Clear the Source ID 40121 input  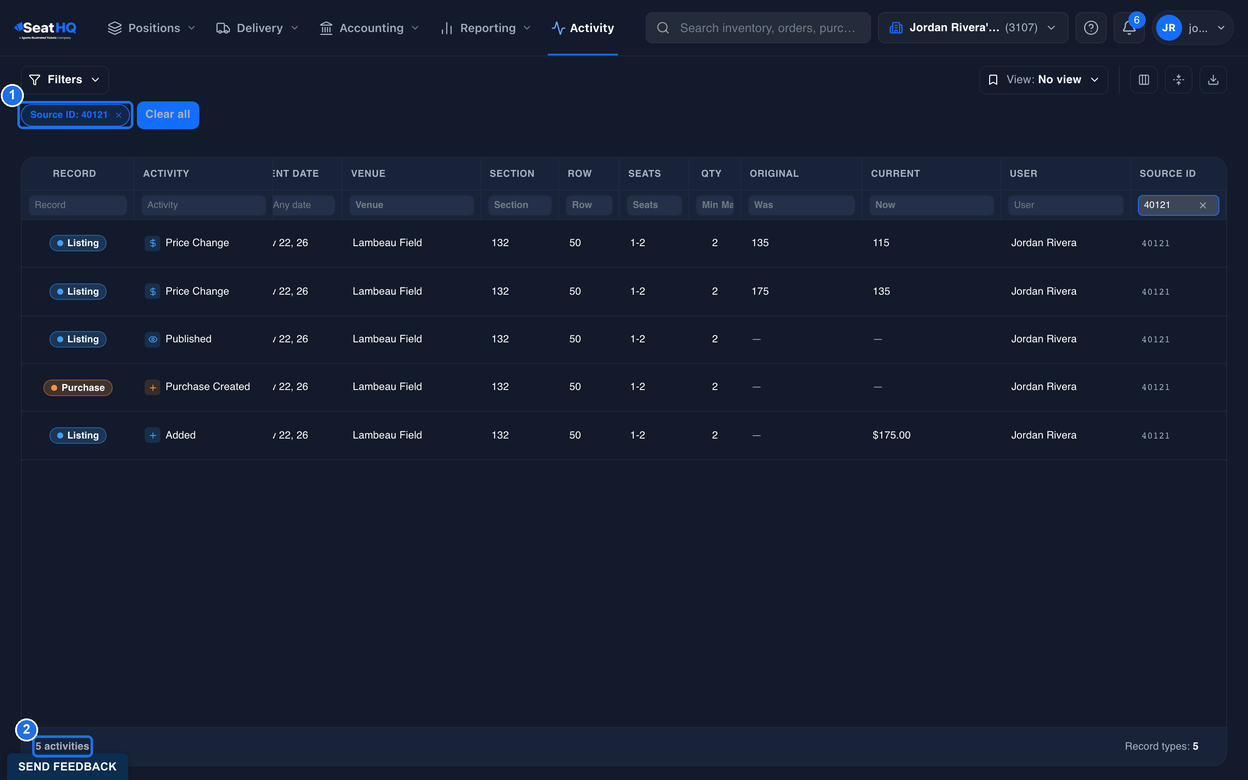click(1203, 205)
